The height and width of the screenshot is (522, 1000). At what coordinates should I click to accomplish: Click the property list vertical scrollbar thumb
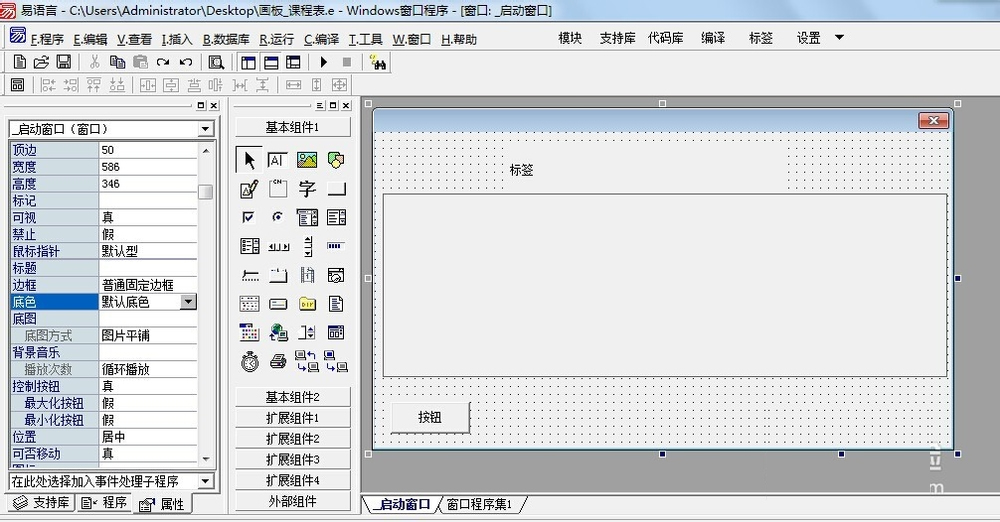pyautogui.click(x=205, y=192)
